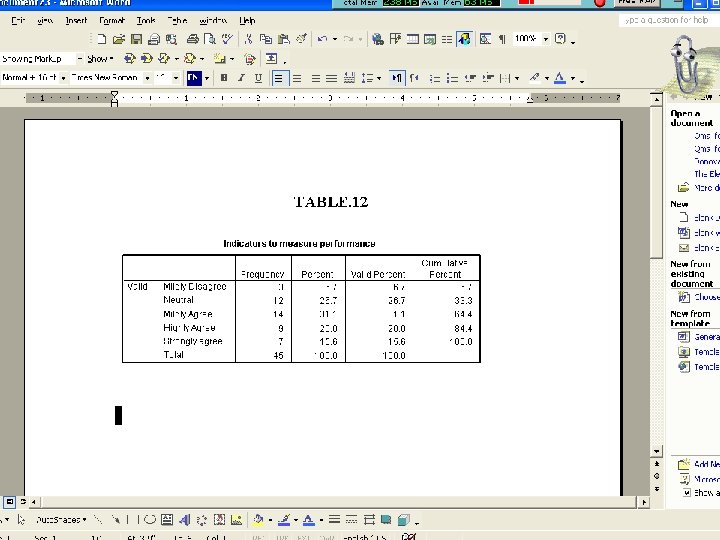Click the Fill Color bucket in Drawing toolbar
720x540 pixels.
click(258, 520)
